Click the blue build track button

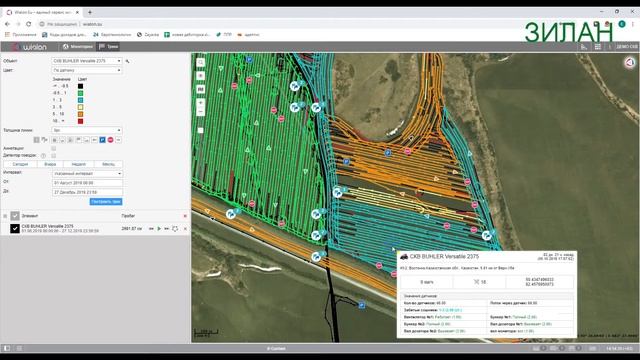point(106,202)
